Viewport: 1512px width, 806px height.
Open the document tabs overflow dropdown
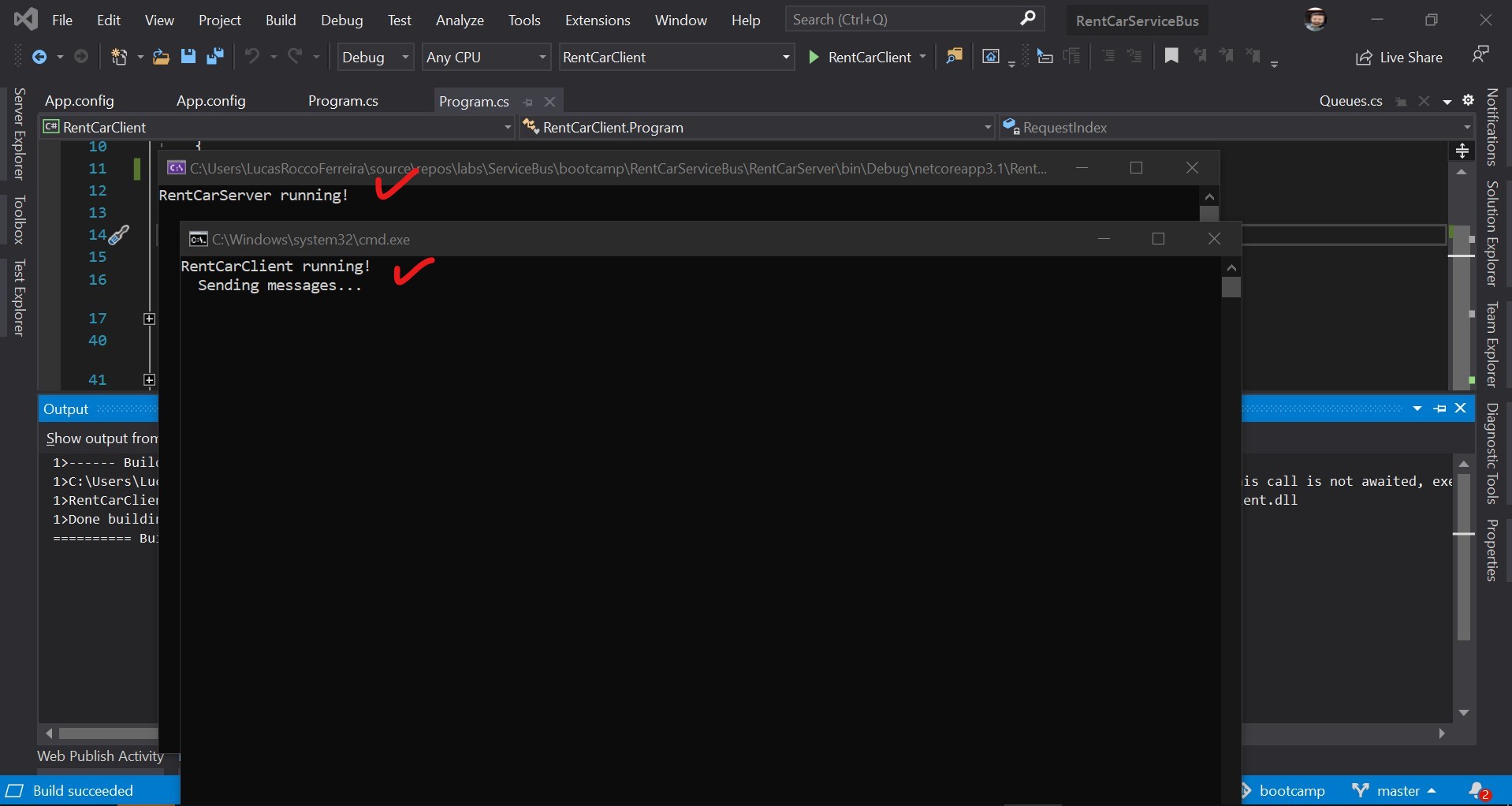1447,102
